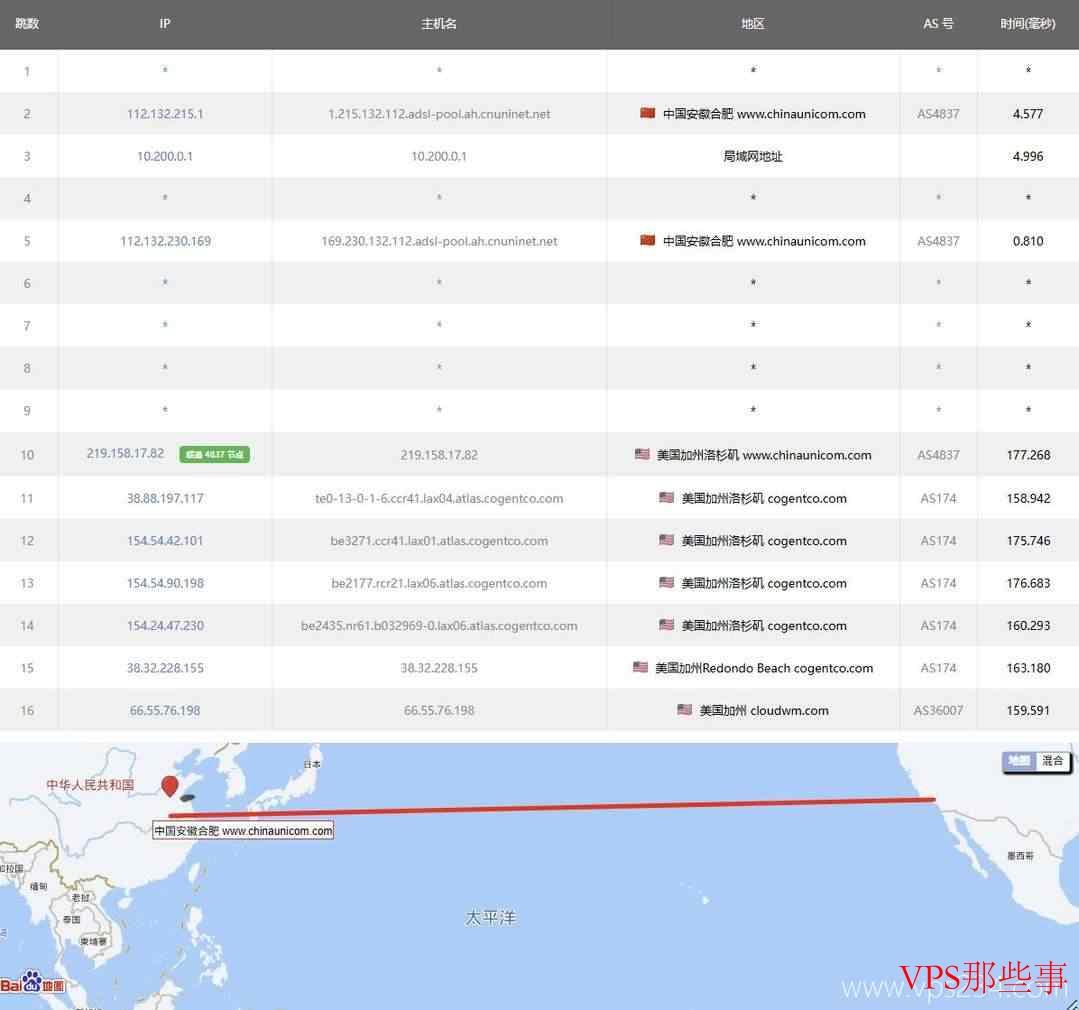The width and height of the screenshot is (1079, 1010).
Task: Click the 0.810 time value
Action: (x=1027, y=241)
